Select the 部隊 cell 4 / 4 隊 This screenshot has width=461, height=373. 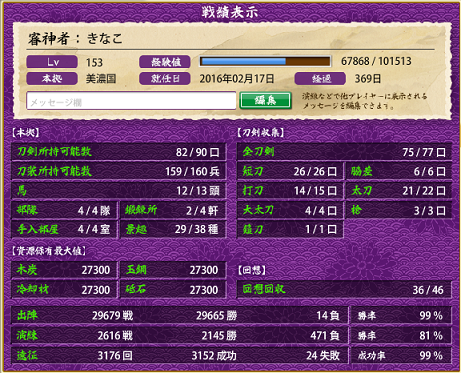[64, 210]
